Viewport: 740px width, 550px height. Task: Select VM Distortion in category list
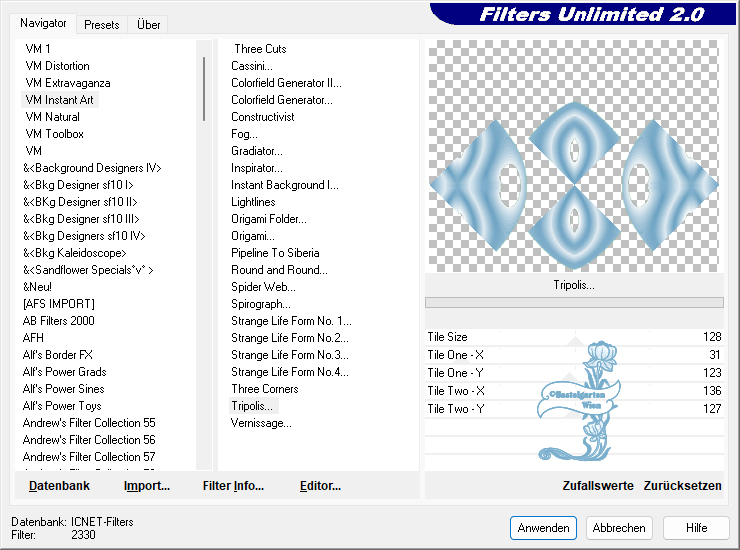pos(57,66)
